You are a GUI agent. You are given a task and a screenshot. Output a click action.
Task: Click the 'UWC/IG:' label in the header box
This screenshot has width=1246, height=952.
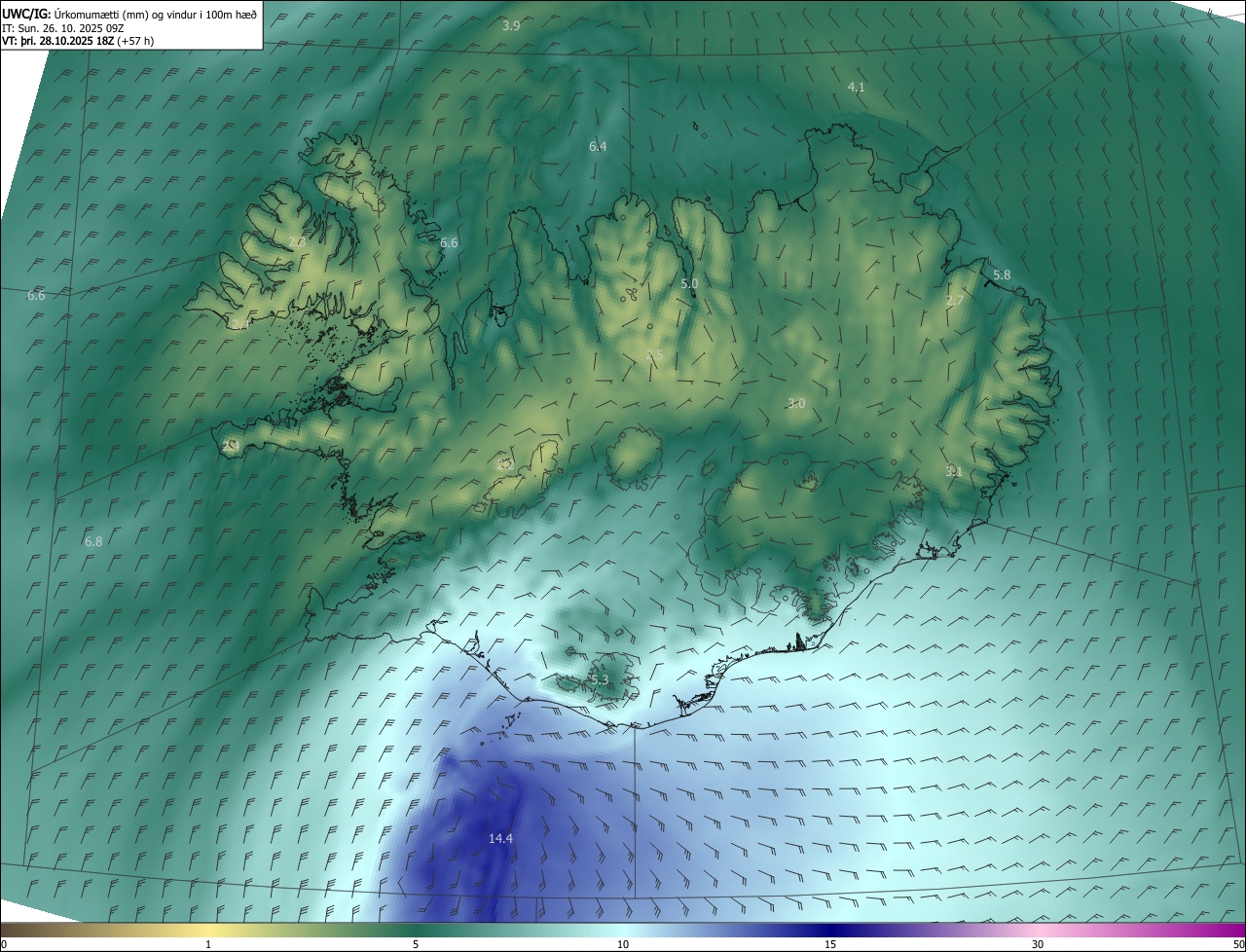[26, 14]
